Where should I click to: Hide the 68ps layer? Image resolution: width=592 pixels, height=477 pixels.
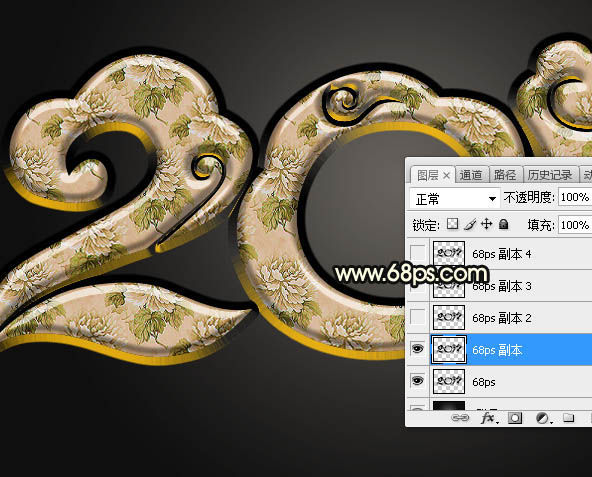(418, 380)
